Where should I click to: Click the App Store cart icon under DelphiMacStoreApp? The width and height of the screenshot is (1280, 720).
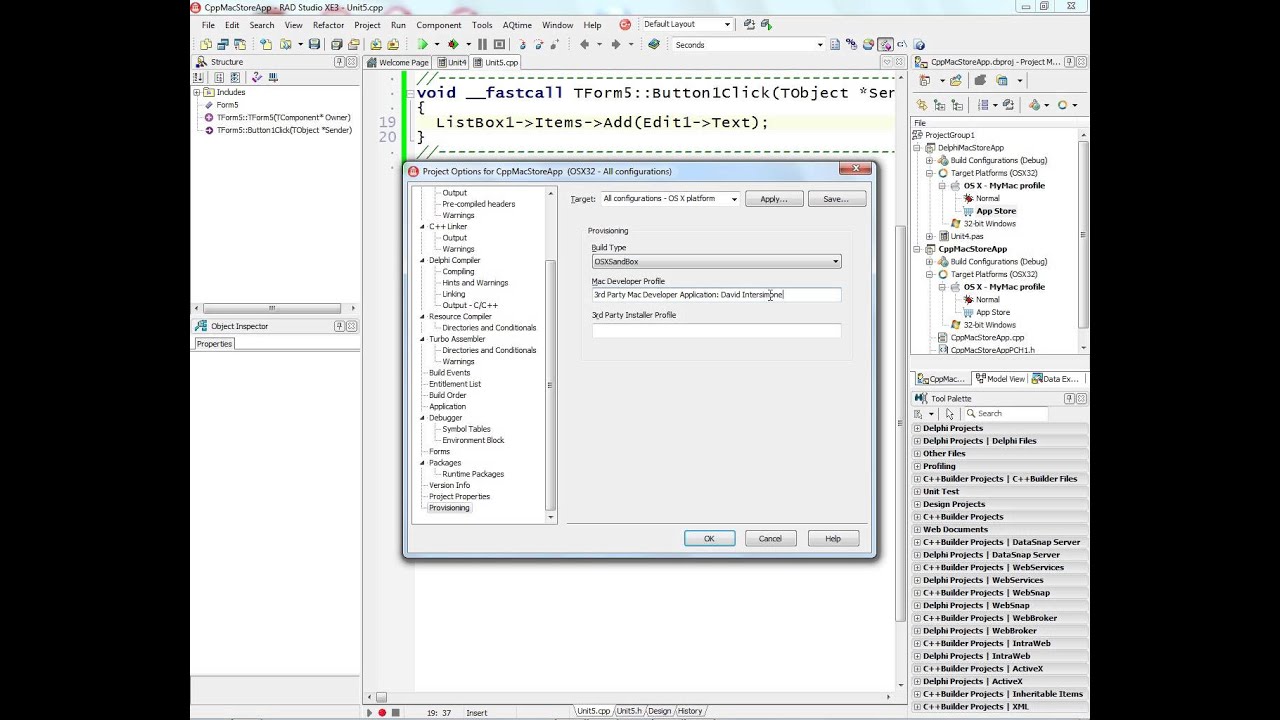[x=968, y=211]
